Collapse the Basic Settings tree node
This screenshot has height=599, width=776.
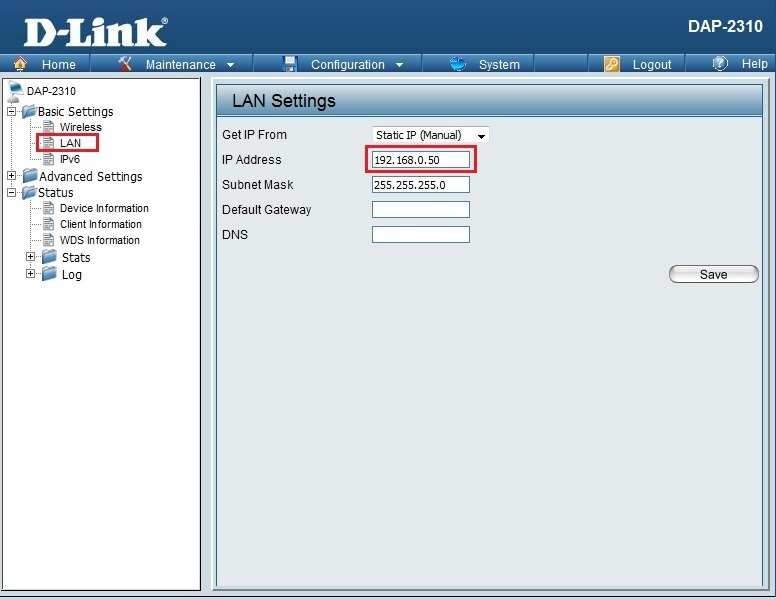(x=11, y=111)
